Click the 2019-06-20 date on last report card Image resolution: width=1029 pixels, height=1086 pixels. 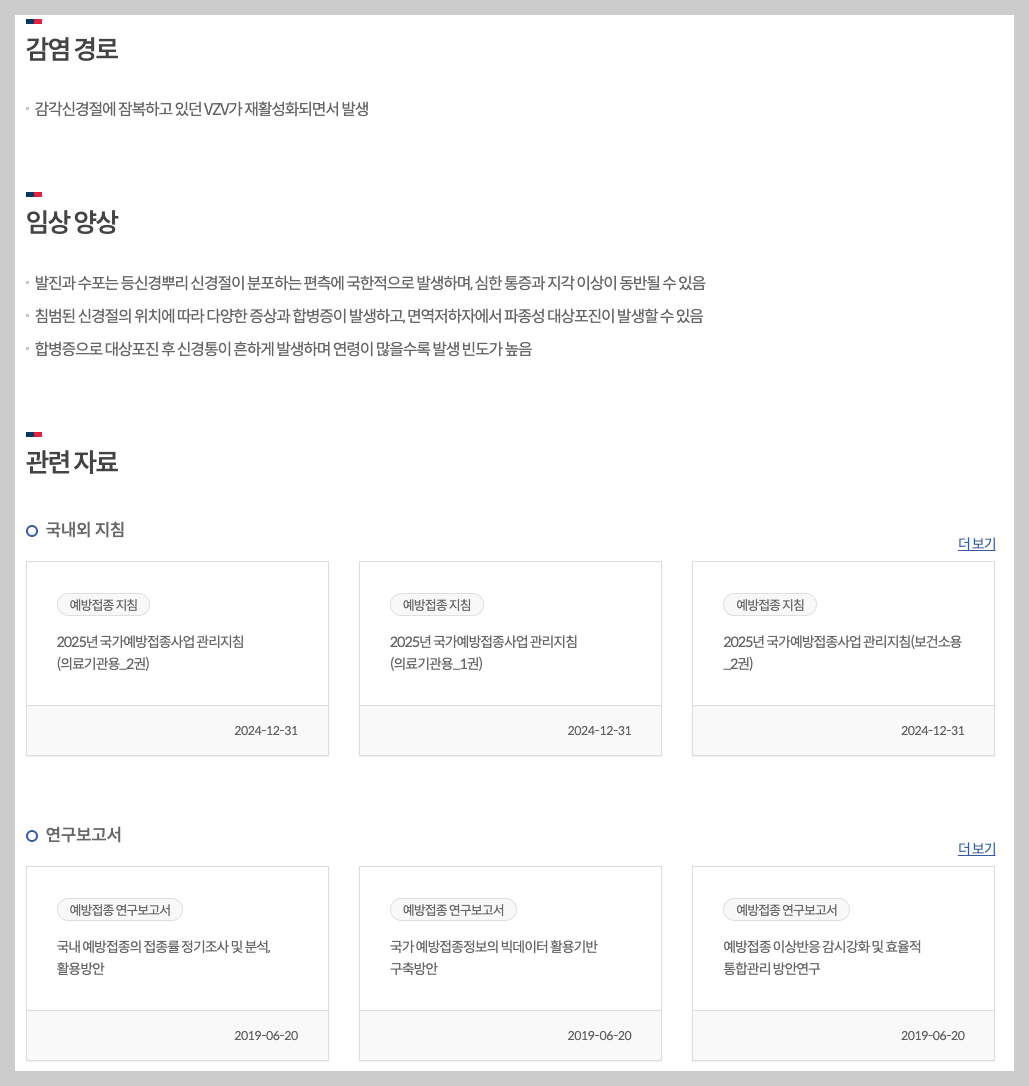click(931, 1036)
